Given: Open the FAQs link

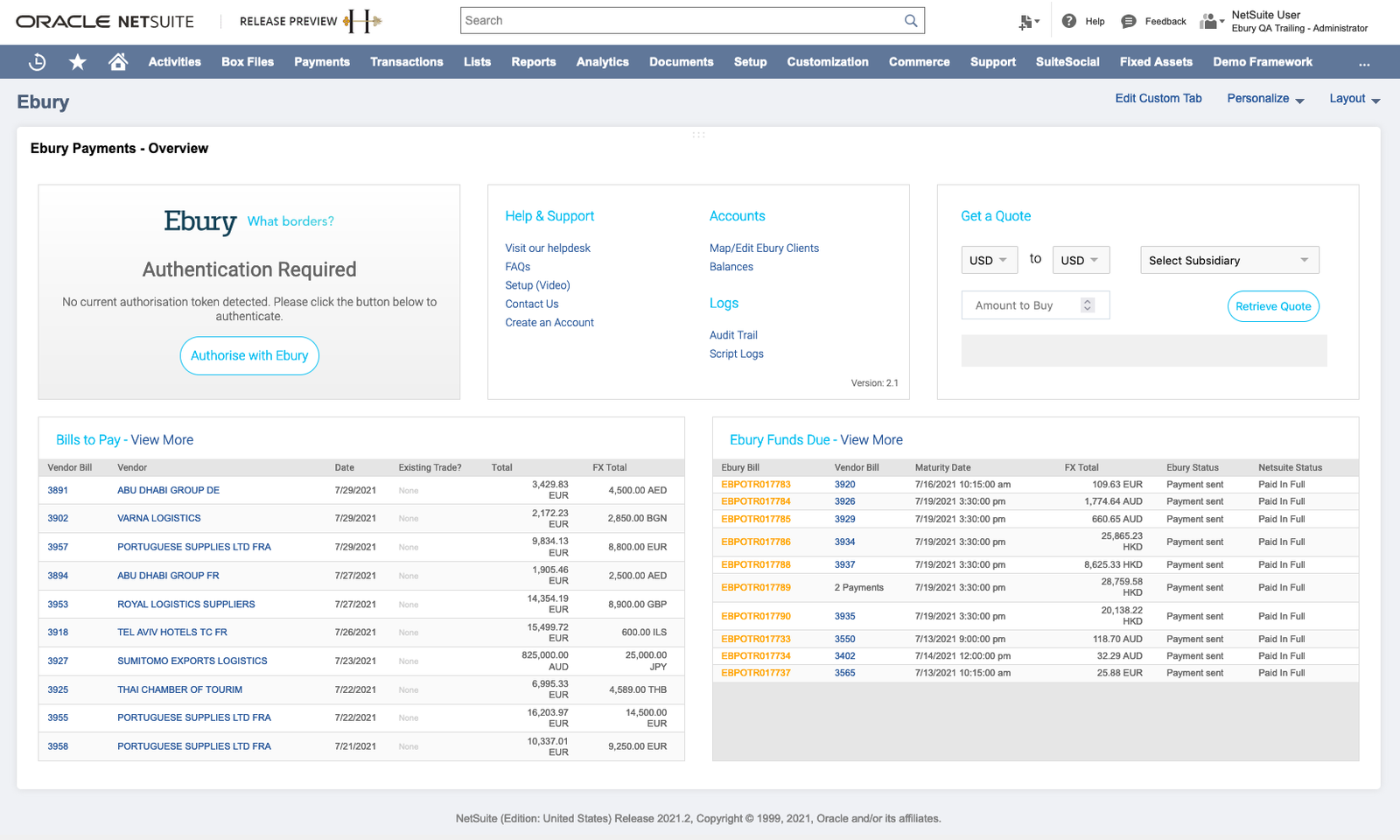Looking at the screenshot, I should 517,267.
